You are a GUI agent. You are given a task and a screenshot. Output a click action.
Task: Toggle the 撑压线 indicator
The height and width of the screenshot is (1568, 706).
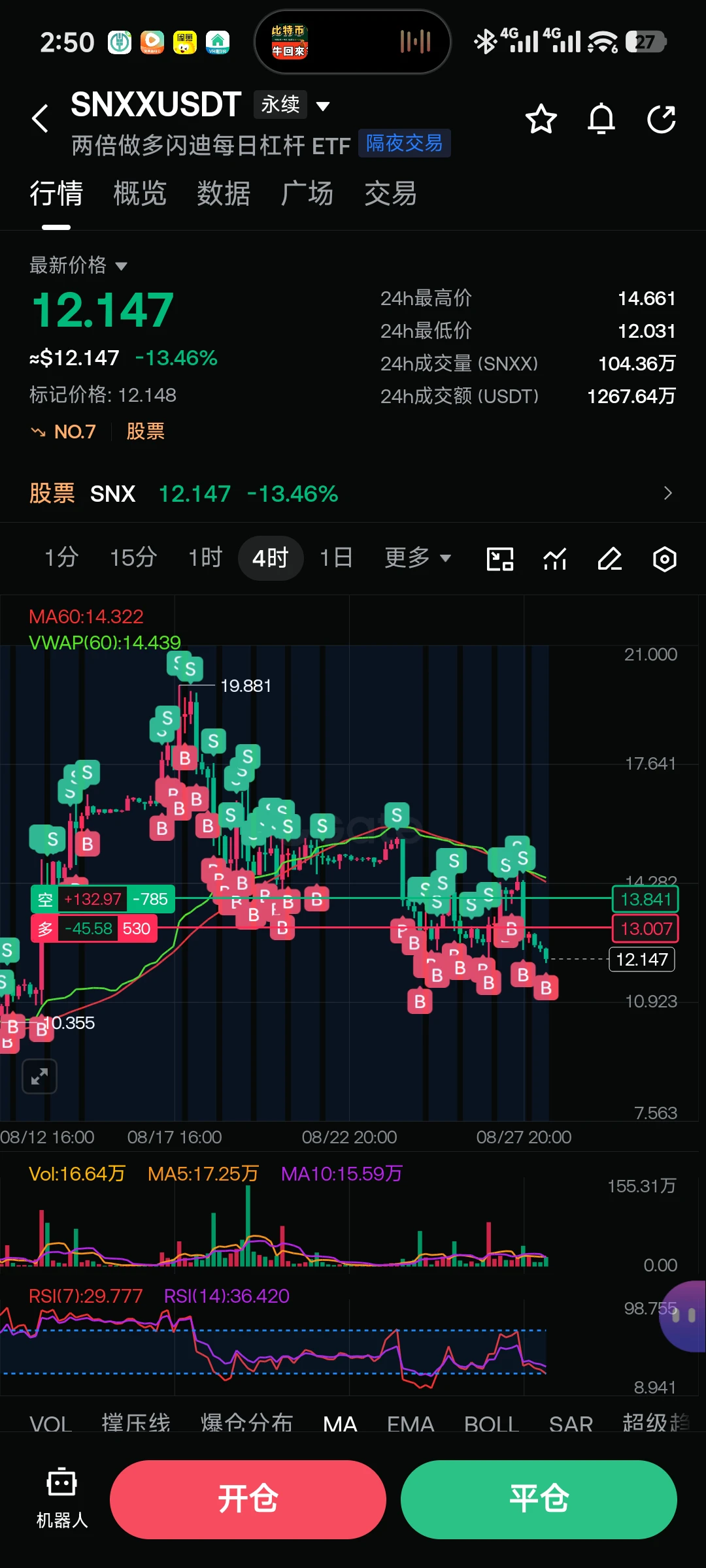pyautogui.click(x=136, y=1424)
